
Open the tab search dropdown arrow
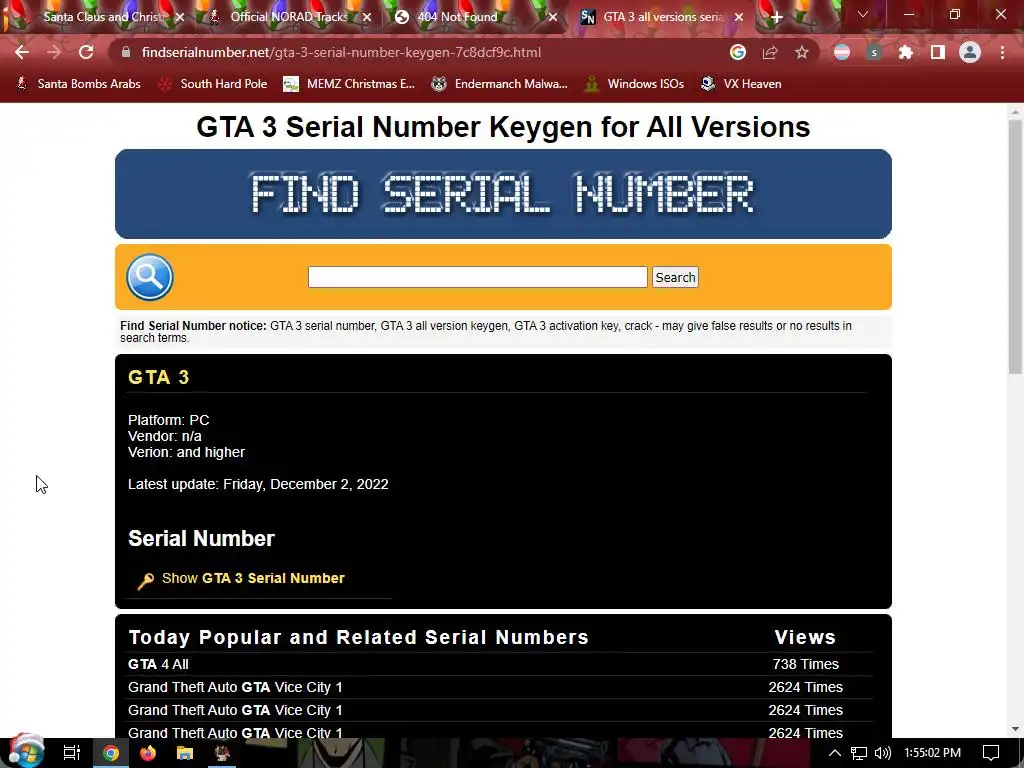coord(863,14)
